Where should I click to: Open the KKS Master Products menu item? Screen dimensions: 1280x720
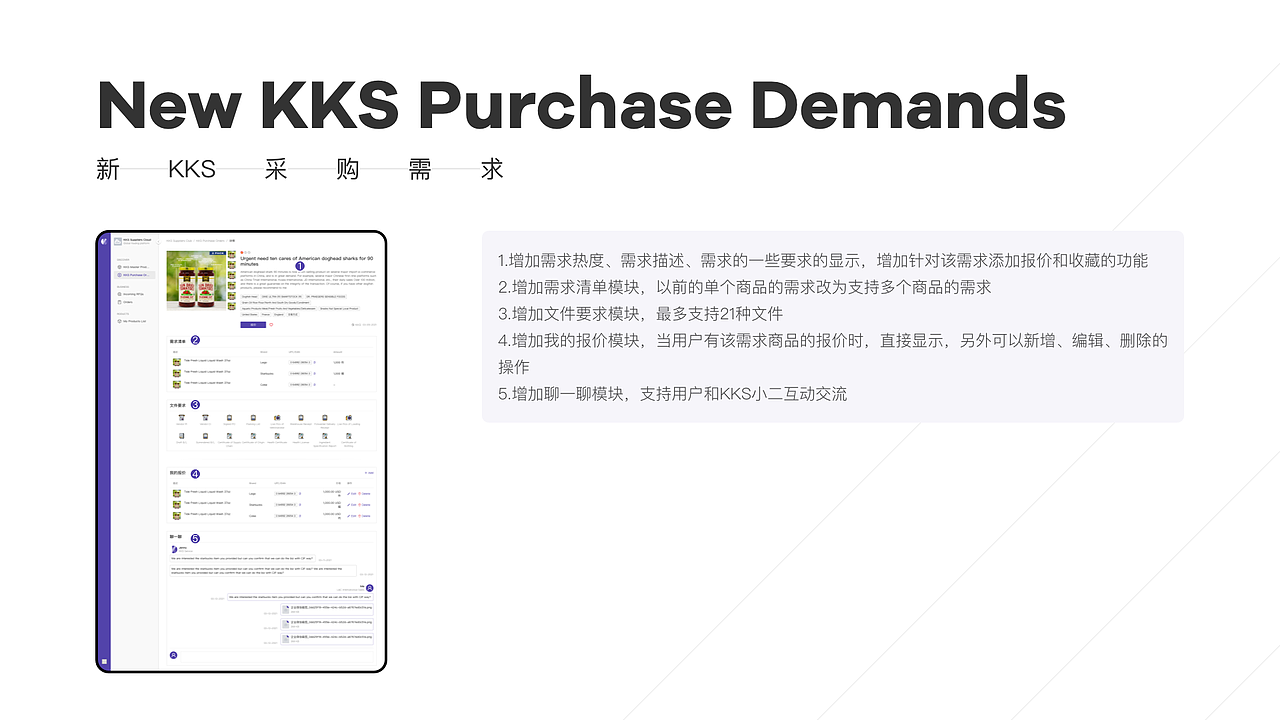pyautogui.click(x=134, y=267)
